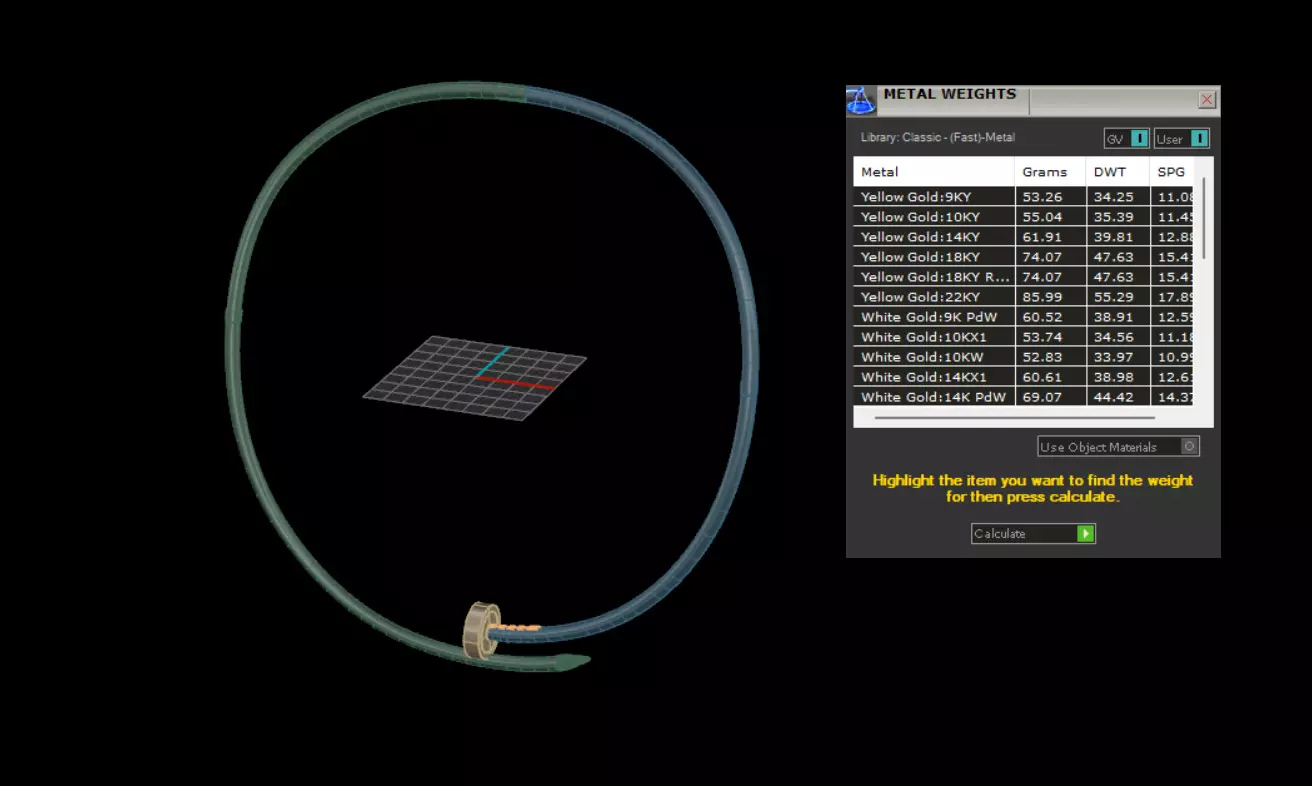Enable Use Object Materials option
Screen dimensions: 1312x786
click(x=1118, y=447)
